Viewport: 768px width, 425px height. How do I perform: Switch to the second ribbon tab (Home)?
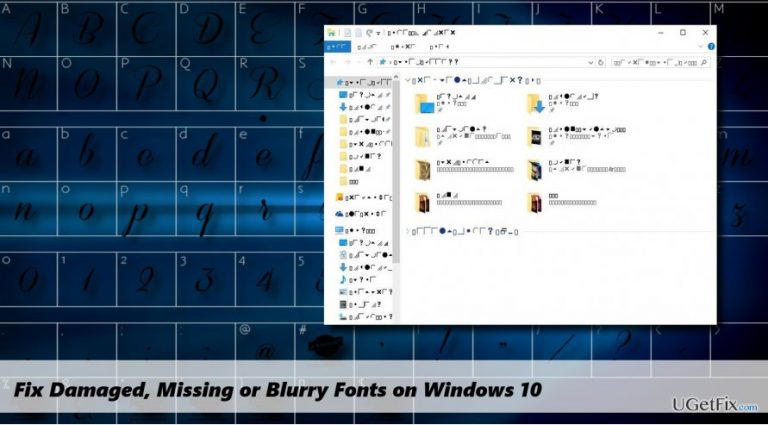point(367,47)
